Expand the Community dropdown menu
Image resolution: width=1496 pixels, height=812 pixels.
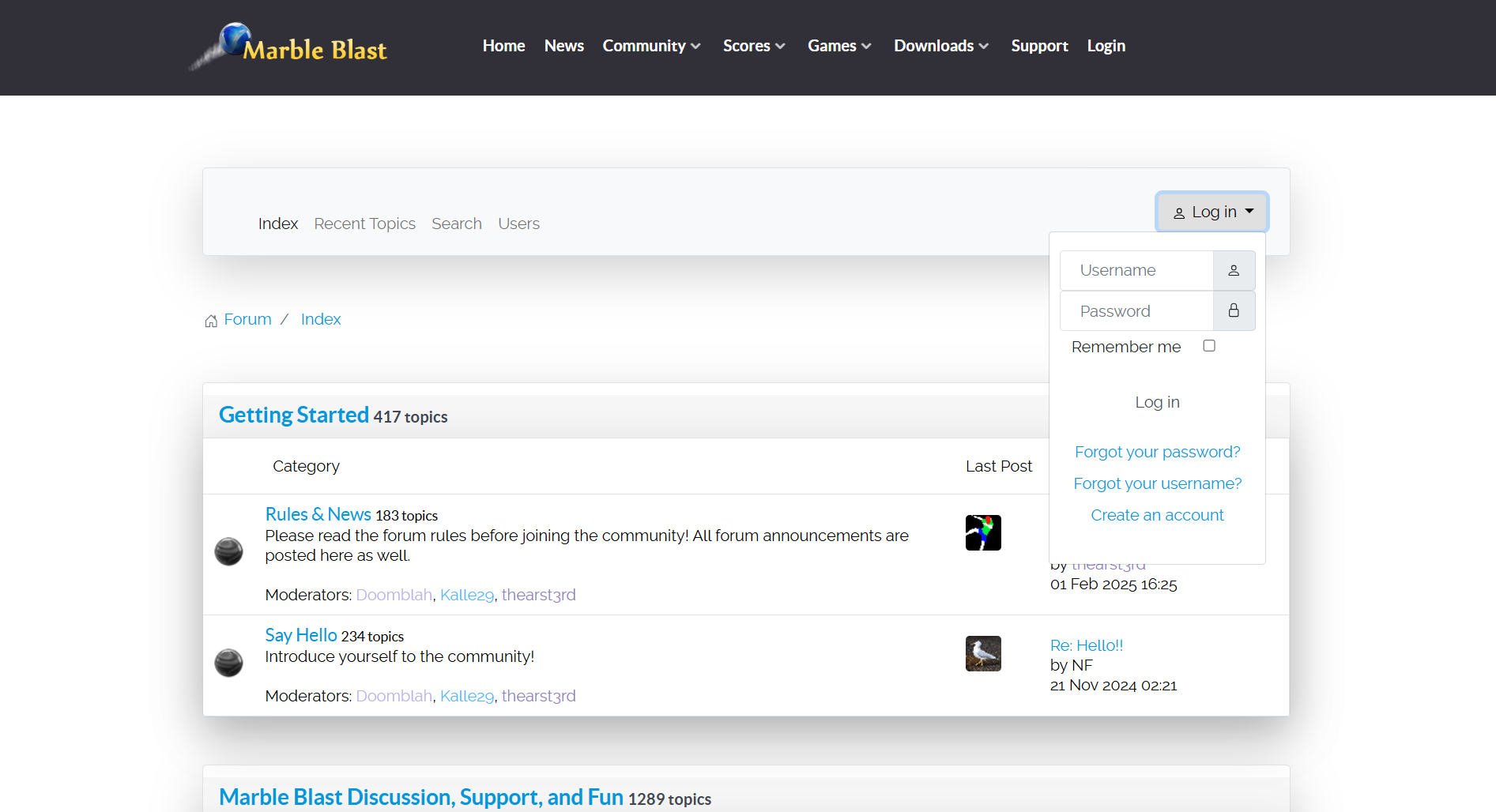click(x=651, y=47)
